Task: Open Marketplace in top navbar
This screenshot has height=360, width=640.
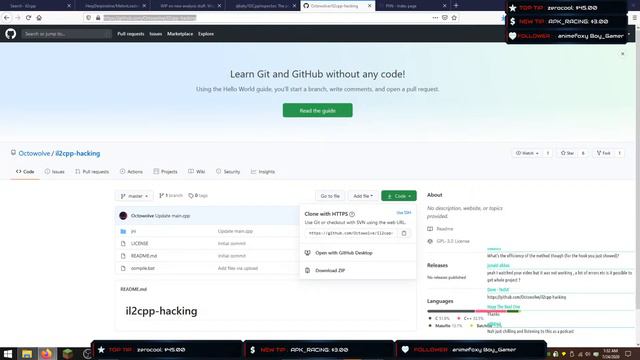Action: (x=180, y=34)
